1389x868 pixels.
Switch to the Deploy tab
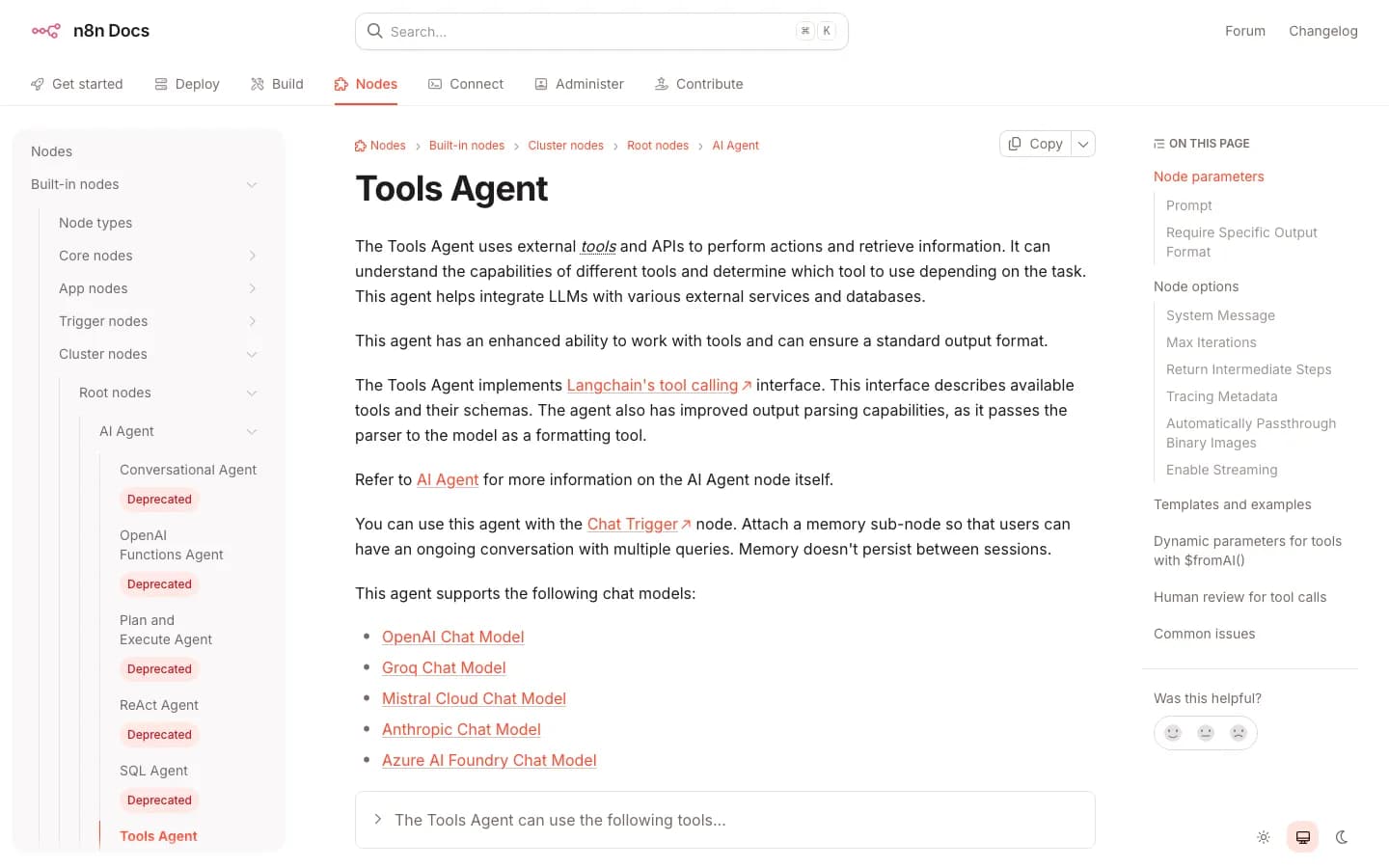pyautogui.click(x=187, y=84)
